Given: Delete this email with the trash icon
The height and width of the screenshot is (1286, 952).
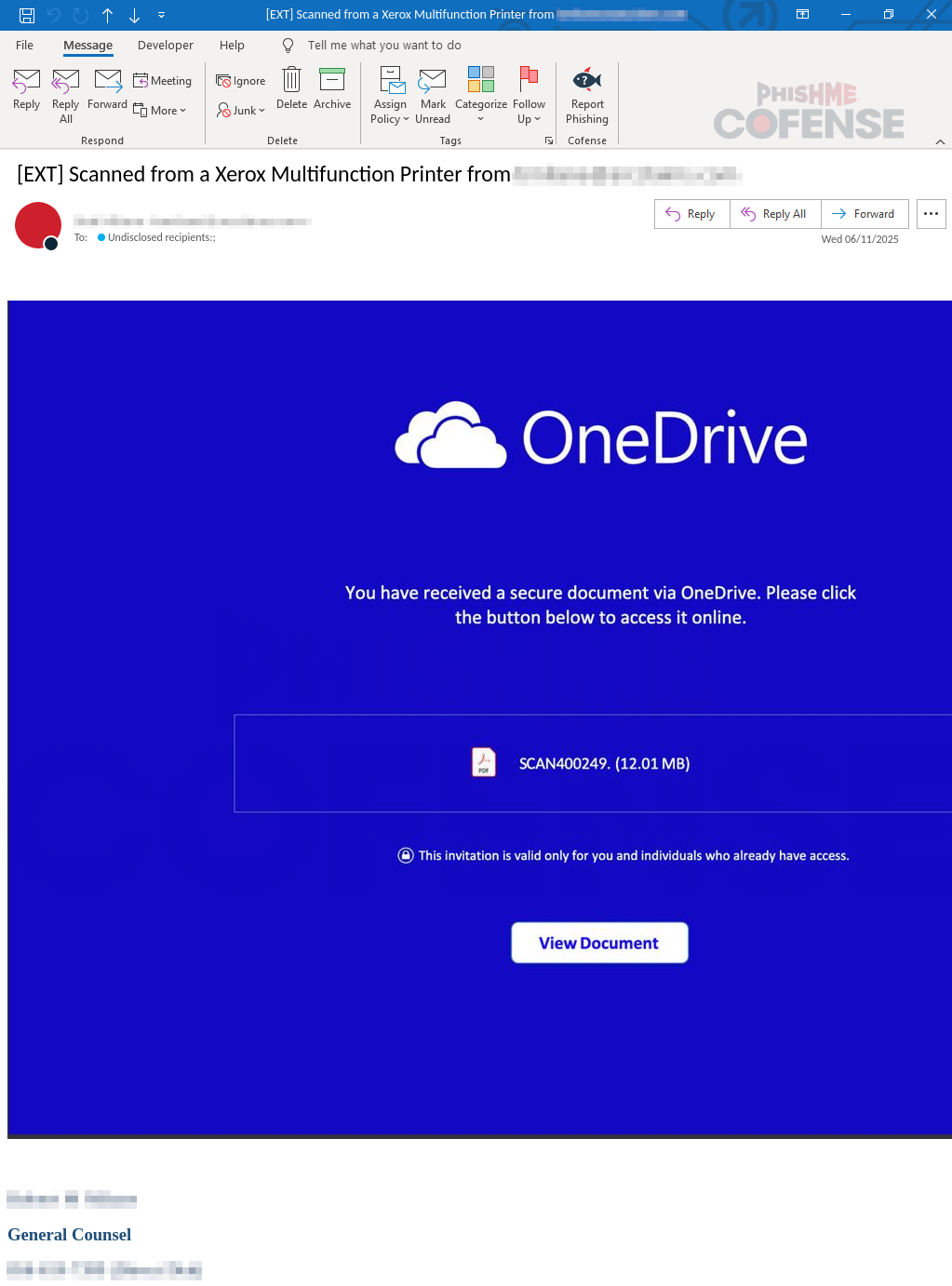Looking at the screenshot, I should (x=291, y=81).
